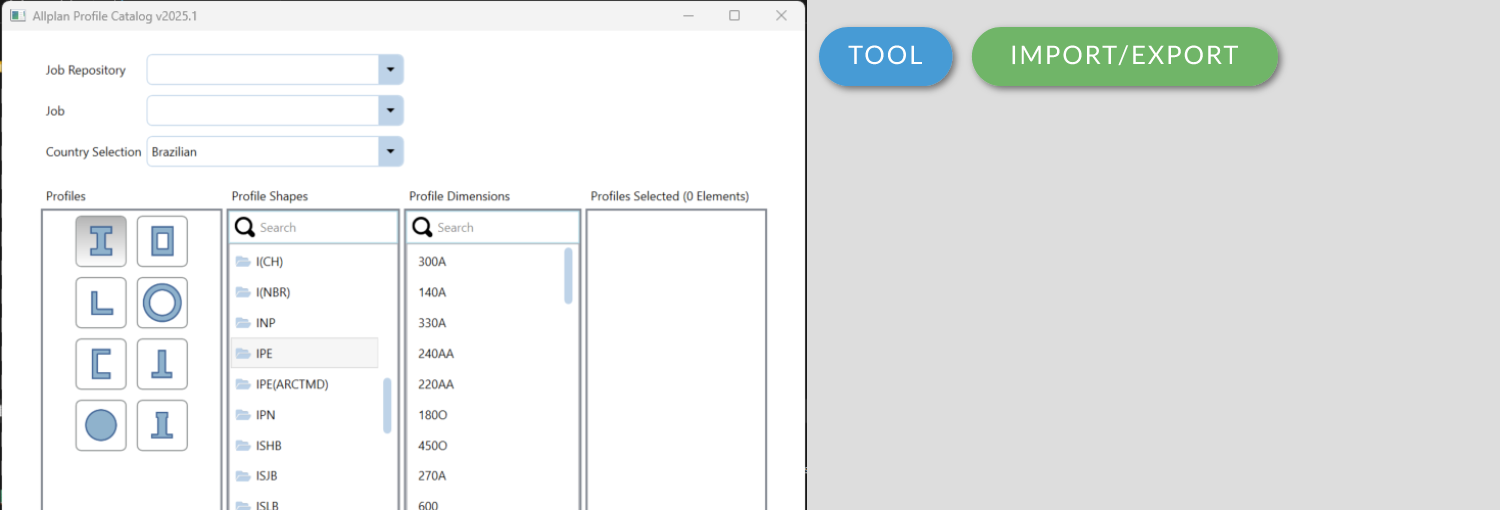Open the Job Repository dropdown
The width and height of the screenshot is (1500, 510).
tap(390, 70)
